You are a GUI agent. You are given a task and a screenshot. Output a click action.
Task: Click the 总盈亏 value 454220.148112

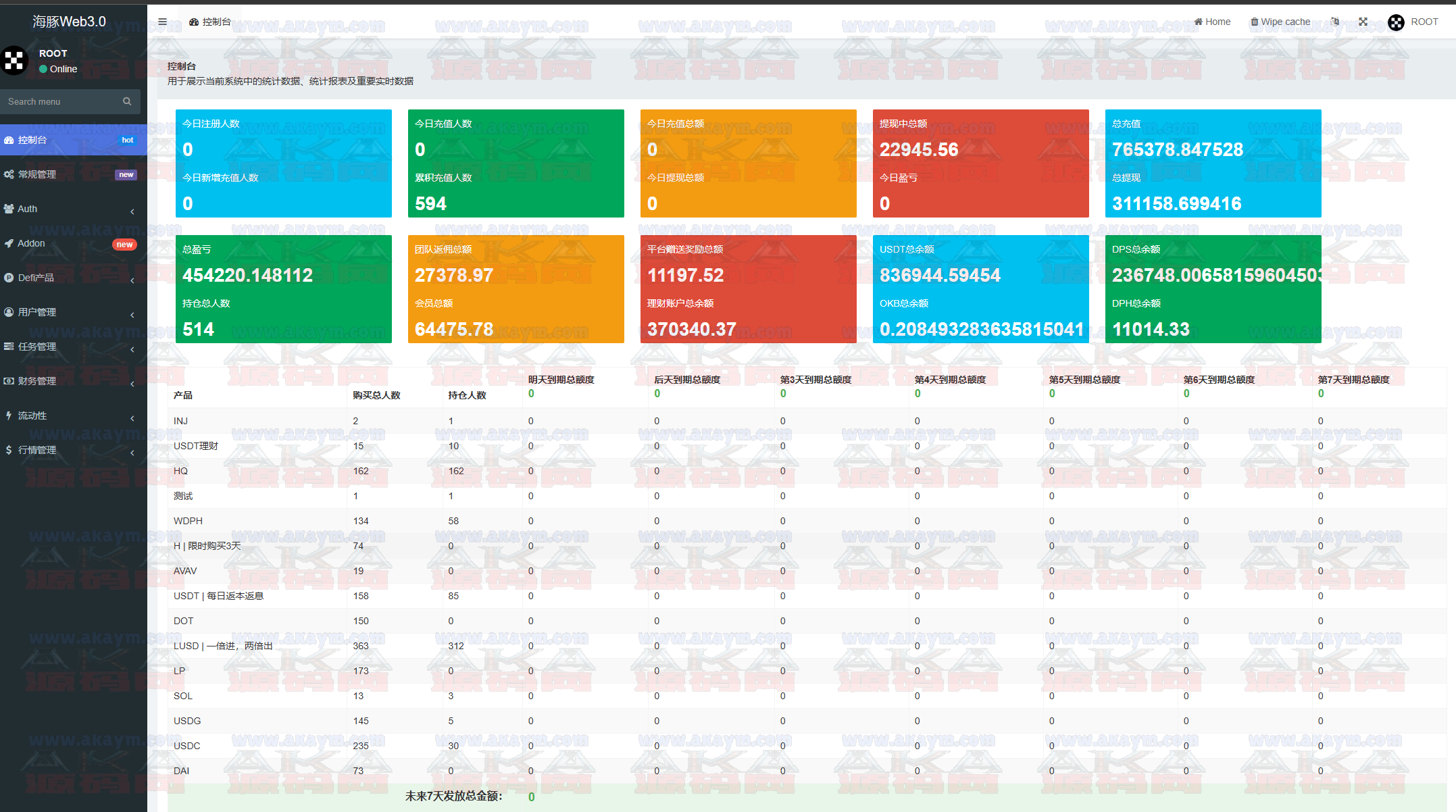tap(248, 275)
